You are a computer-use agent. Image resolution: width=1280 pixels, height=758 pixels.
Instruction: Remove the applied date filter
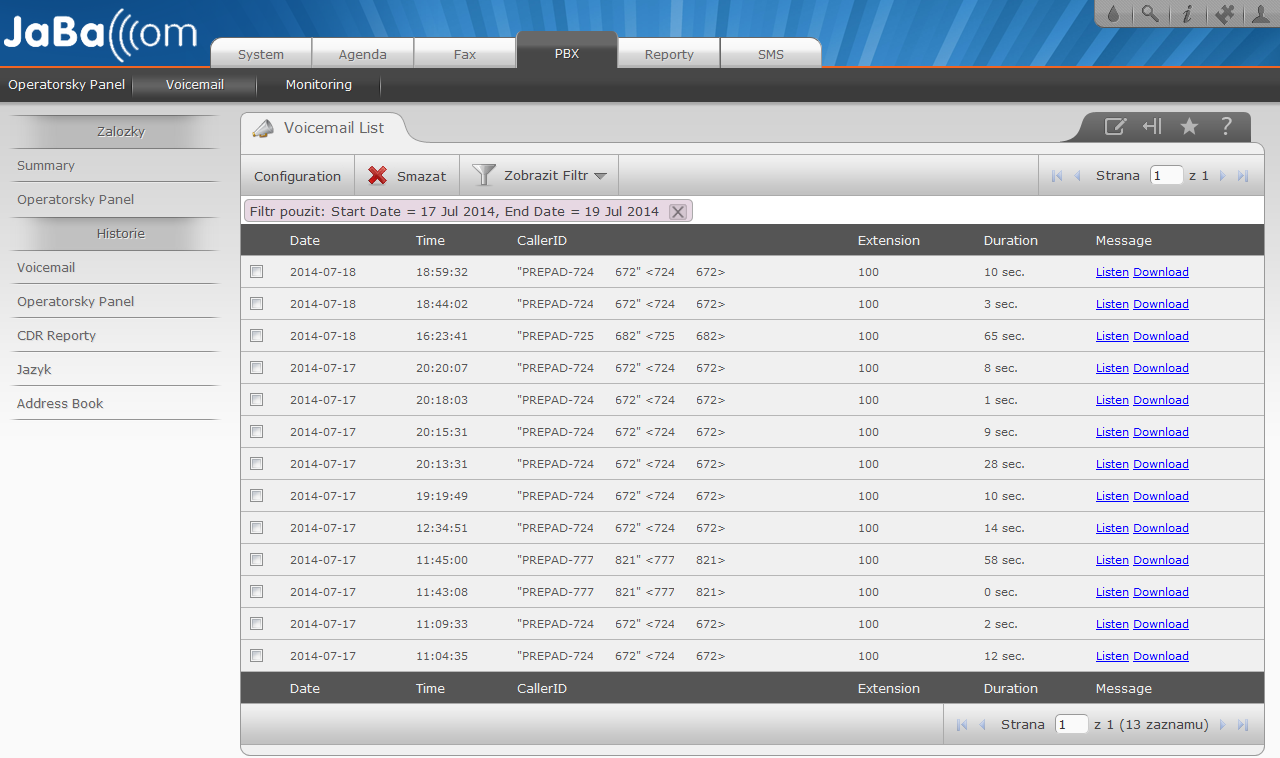pyautogui.click(x=677, y=211)
